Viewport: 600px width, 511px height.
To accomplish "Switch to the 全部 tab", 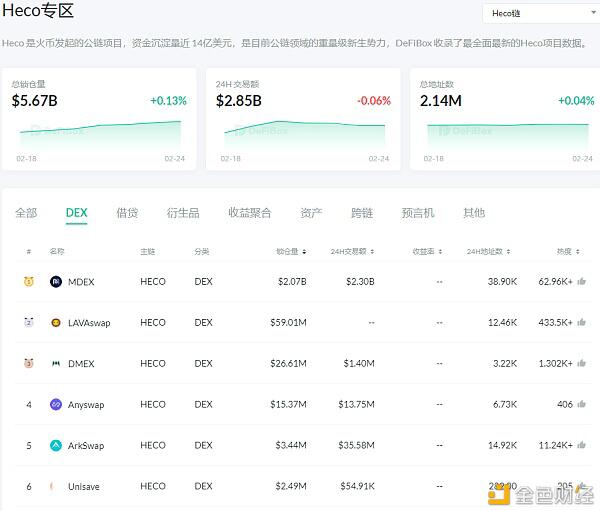I will (26, 213).
